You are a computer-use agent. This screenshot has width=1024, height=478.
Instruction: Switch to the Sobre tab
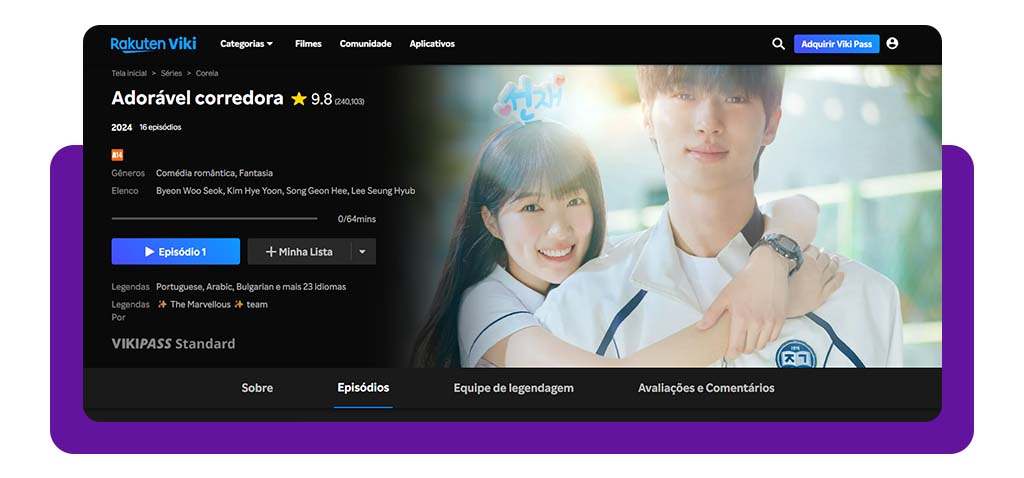coord(257,388)
